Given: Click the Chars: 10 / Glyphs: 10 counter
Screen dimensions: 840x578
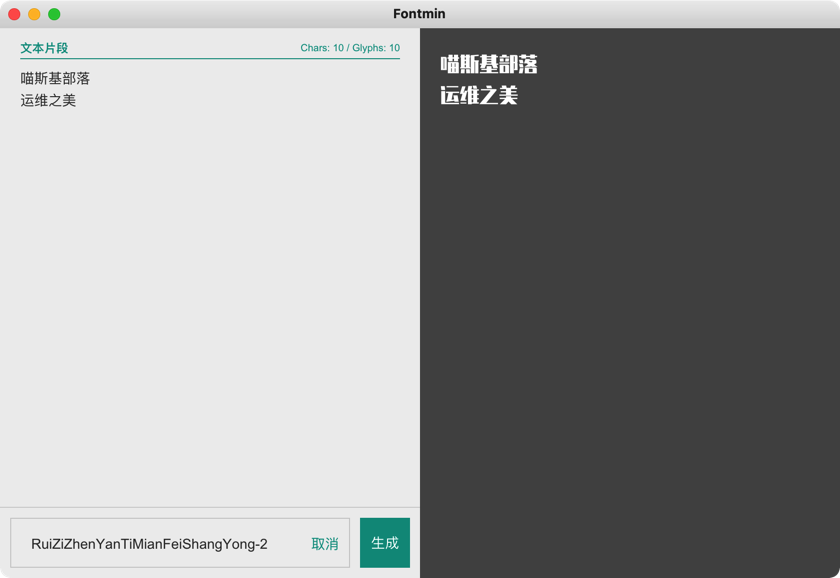Looking at the screenshot, I should (350, 48).
